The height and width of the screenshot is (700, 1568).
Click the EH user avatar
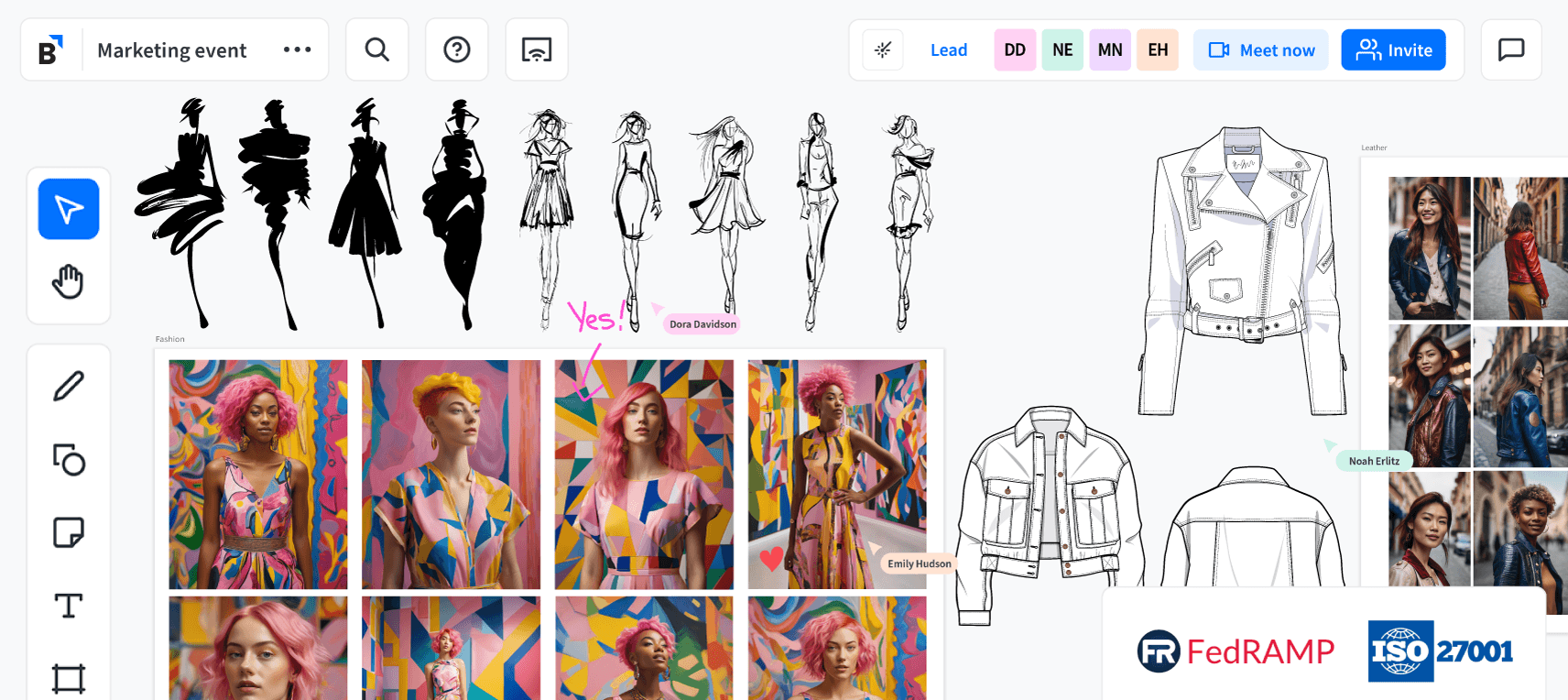(1158, 49)
